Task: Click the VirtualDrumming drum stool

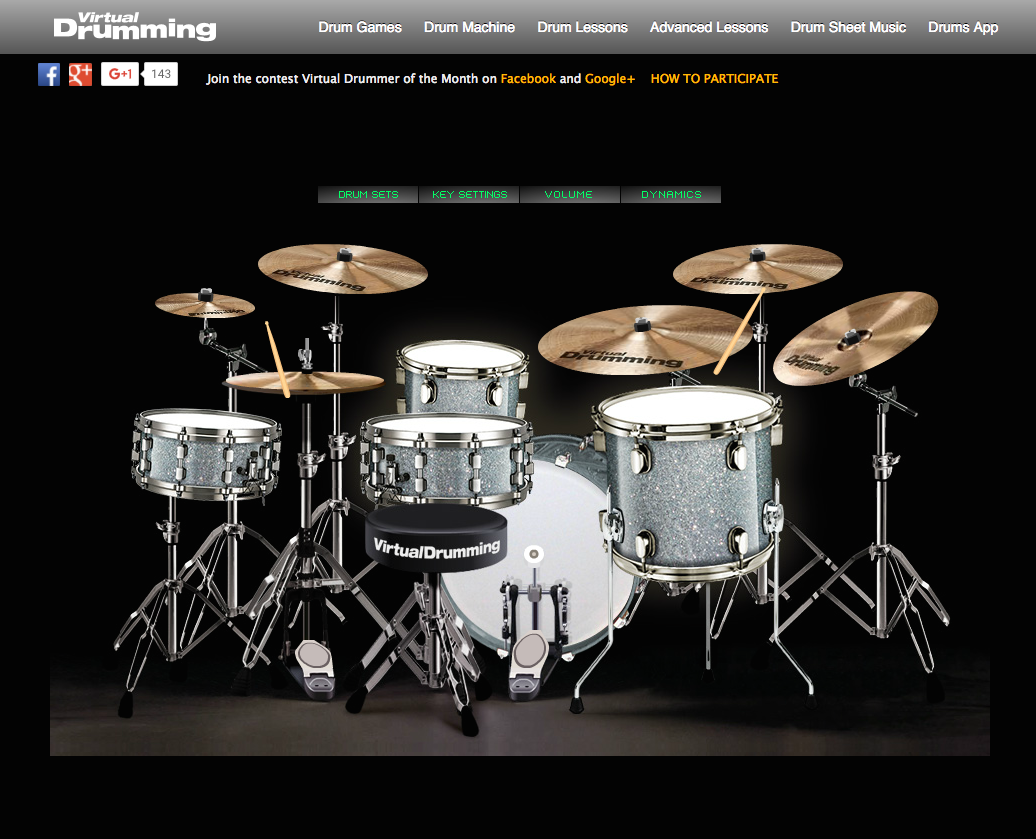Action: tap(436, 538)
